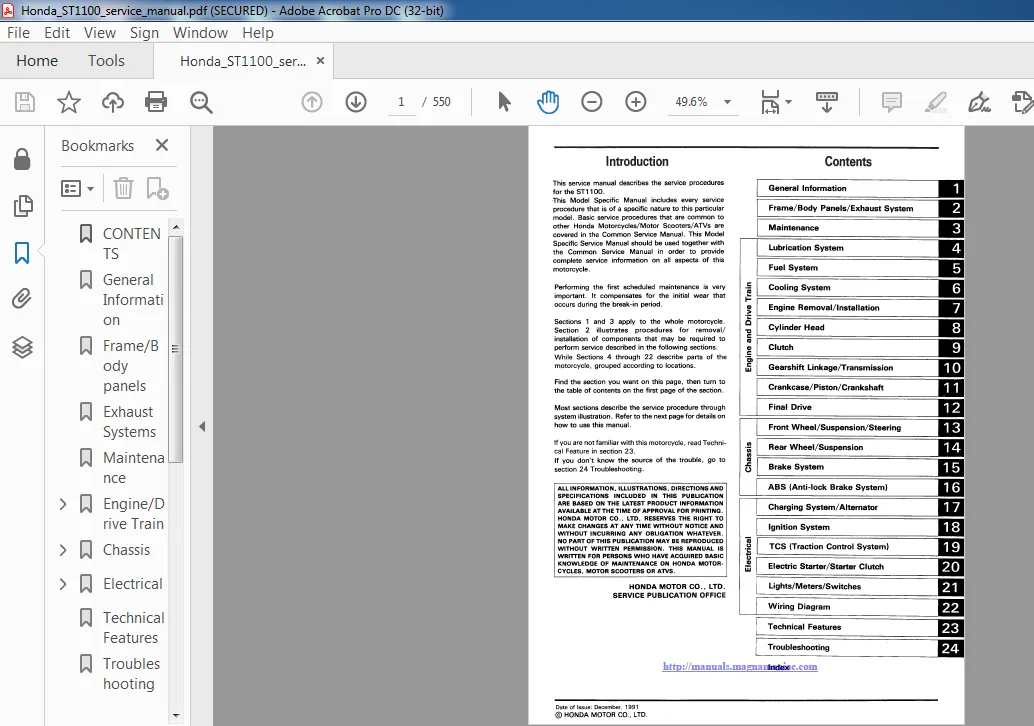Open the Sign menu

click(144, 33)
